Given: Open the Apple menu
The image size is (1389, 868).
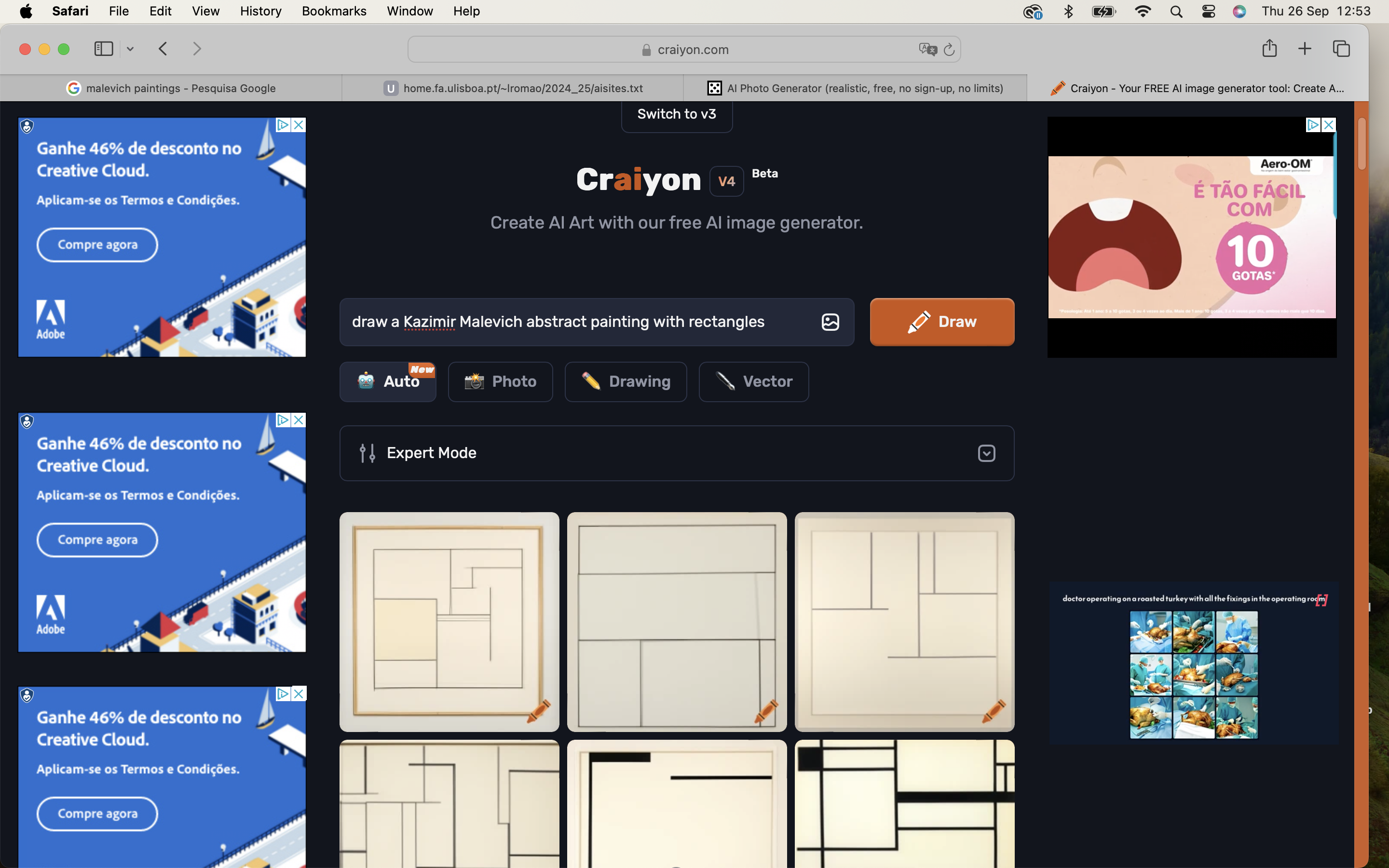Looking at the screenshot, I should [x=26, y=12].
